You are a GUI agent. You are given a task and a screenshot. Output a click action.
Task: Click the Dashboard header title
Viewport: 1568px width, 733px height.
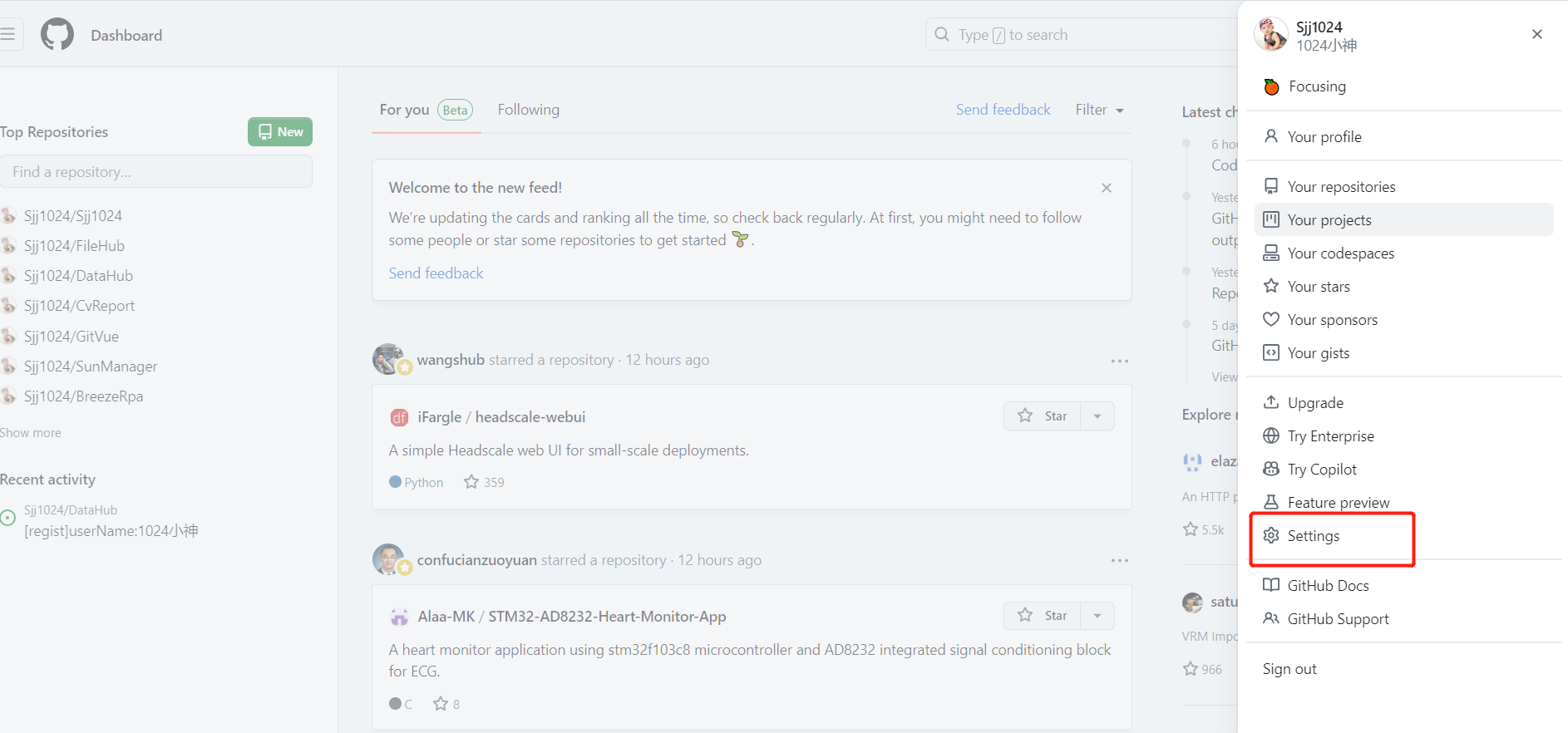(x=126, y=35)
